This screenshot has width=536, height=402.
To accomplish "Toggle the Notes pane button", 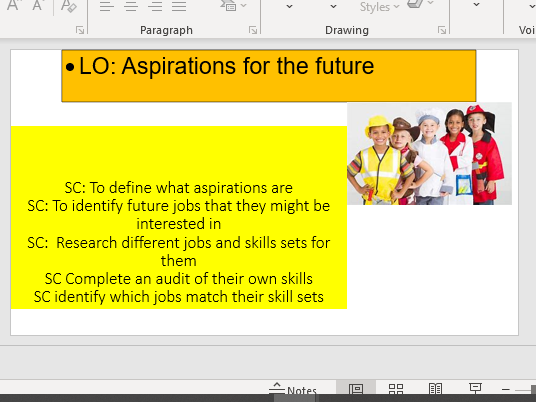I will pos(293,389).
